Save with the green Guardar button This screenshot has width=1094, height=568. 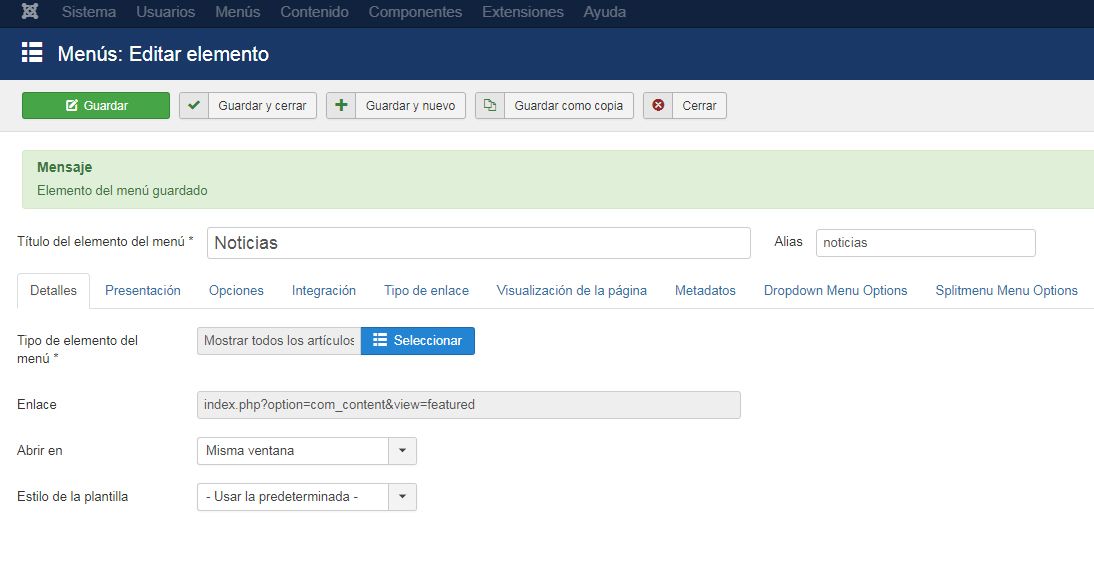tap(96, 105)
